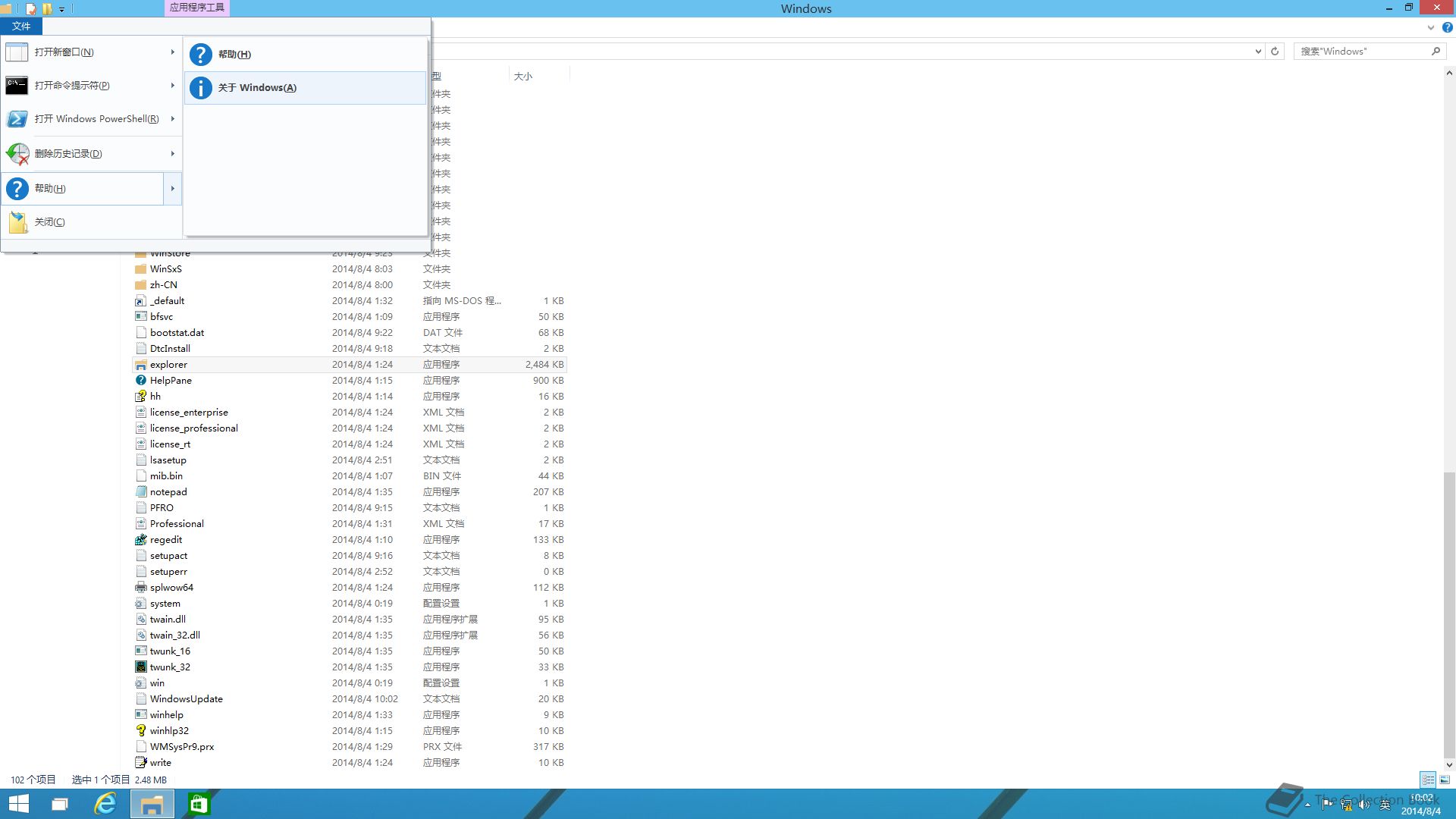Open the quick access toolbar customize dropdown
Image resolution: width=1456 pixels, height=819 pixels.
61,9
